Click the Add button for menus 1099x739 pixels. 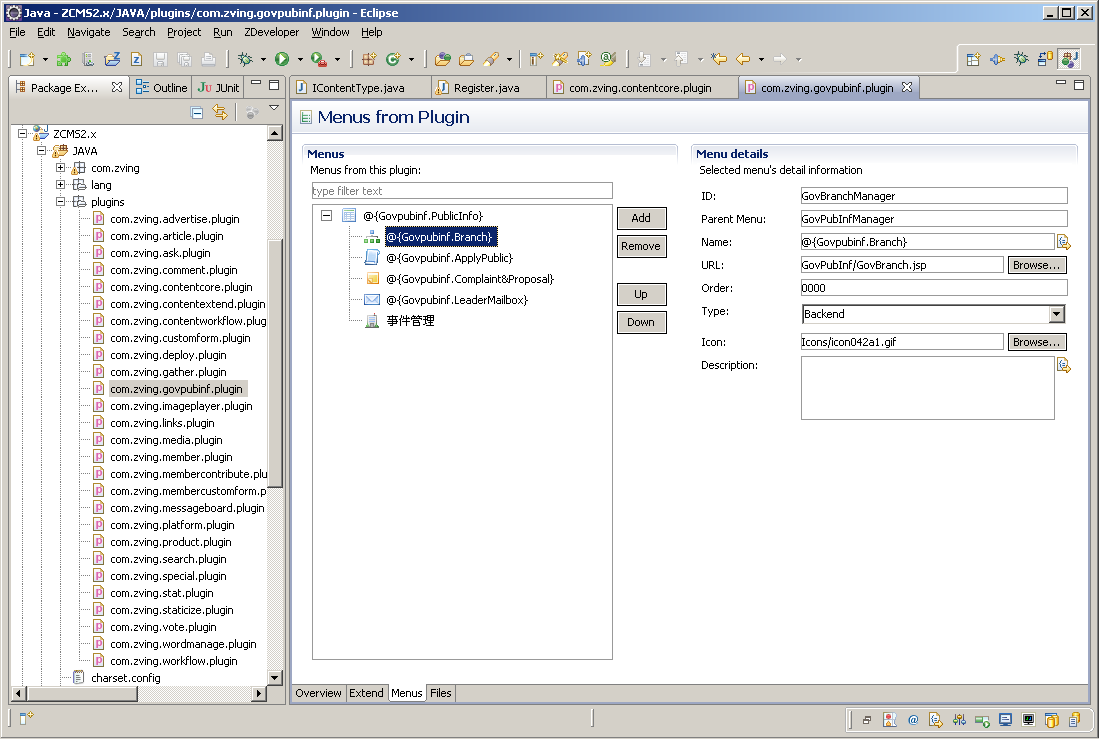641,218
